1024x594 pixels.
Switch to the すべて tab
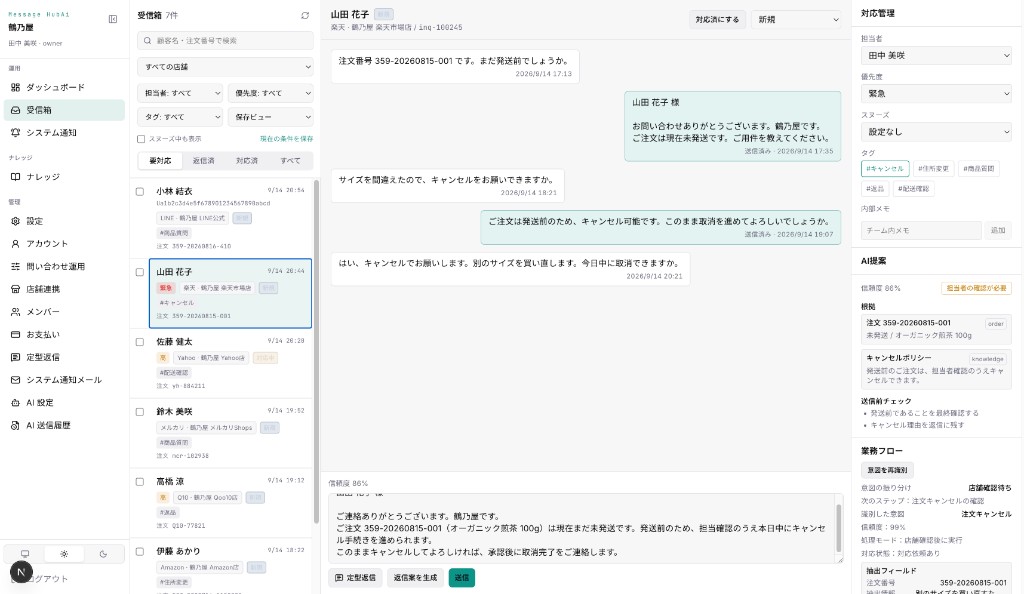click(x=291, y=161)
